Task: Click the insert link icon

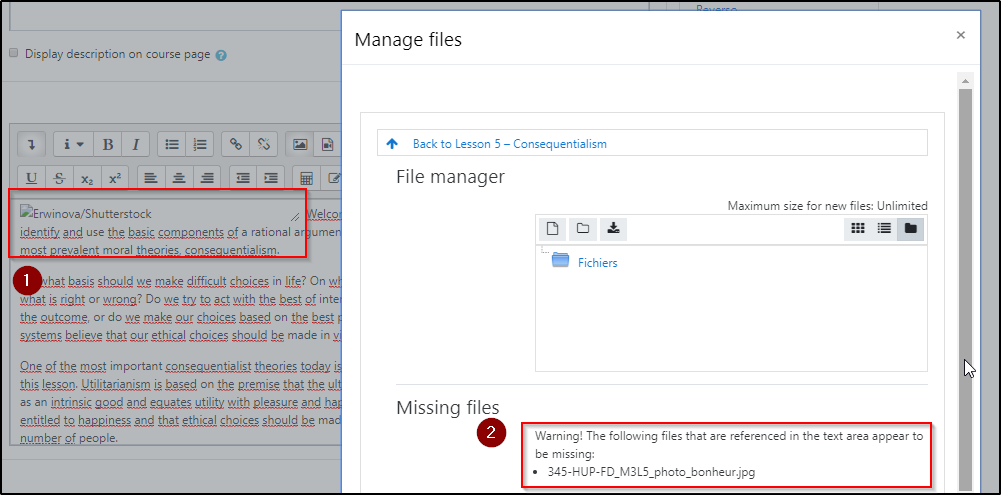Action: 236,144
